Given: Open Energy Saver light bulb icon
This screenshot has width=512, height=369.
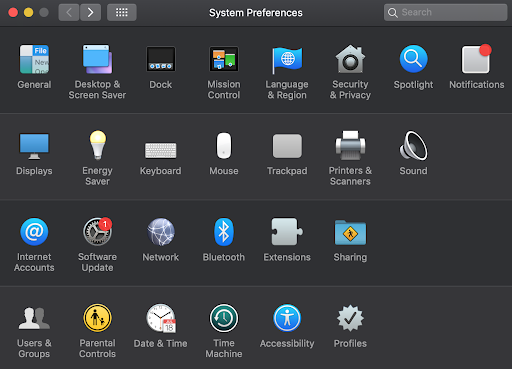Looking at the screenshot, I should pyautogui.click(x=98, y=145).
